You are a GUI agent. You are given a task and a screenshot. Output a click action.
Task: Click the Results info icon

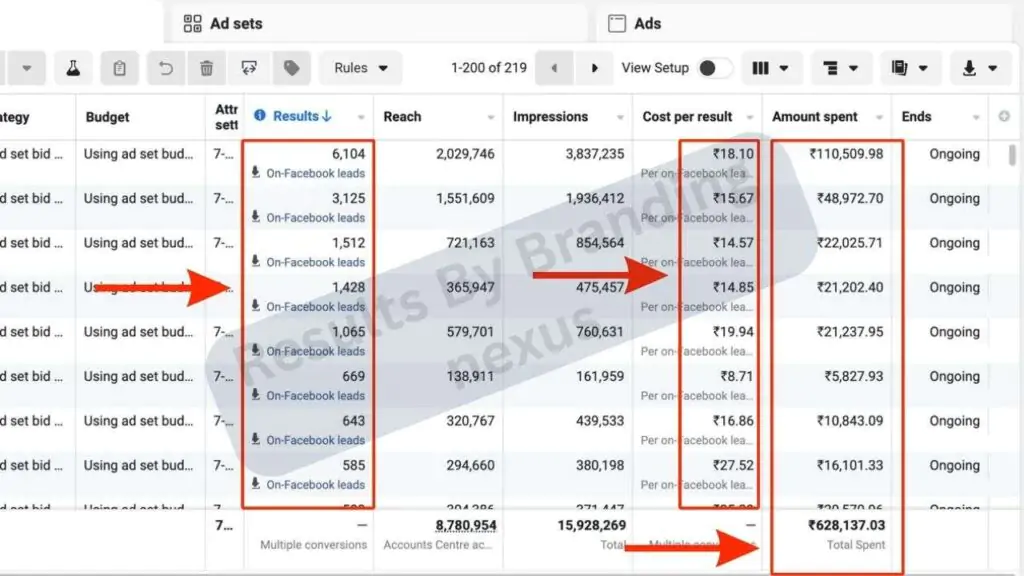pyautogui.click(x=260, y=116)
